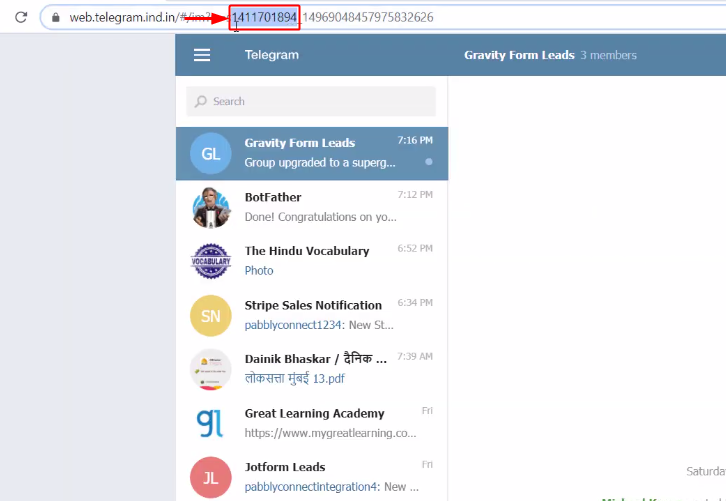Click the '3 members' header label
The height and width of the screenshot is (501, 726).
point(608,55)
